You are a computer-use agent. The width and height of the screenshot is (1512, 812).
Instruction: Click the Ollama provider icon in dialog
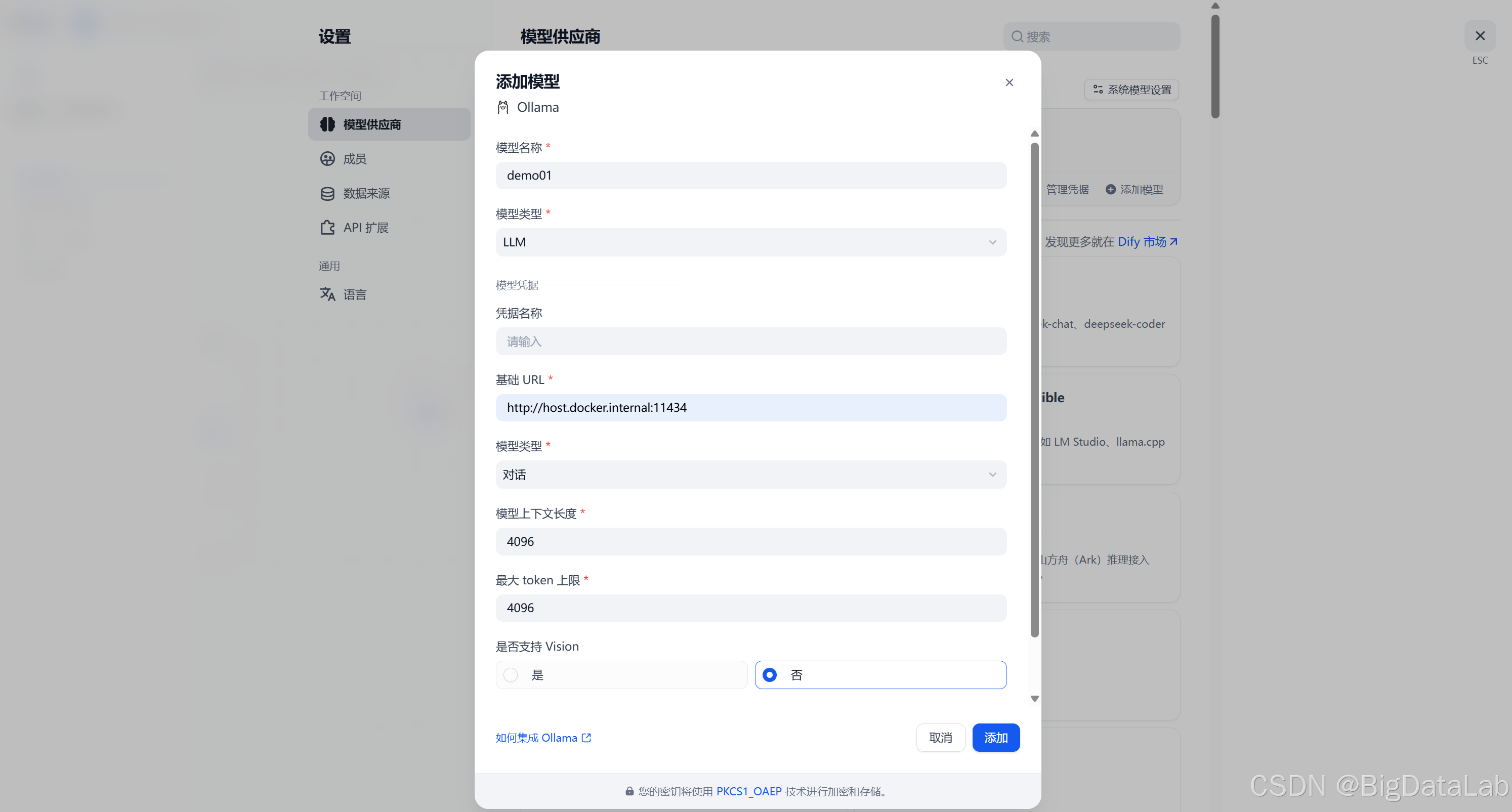[503, 107]
